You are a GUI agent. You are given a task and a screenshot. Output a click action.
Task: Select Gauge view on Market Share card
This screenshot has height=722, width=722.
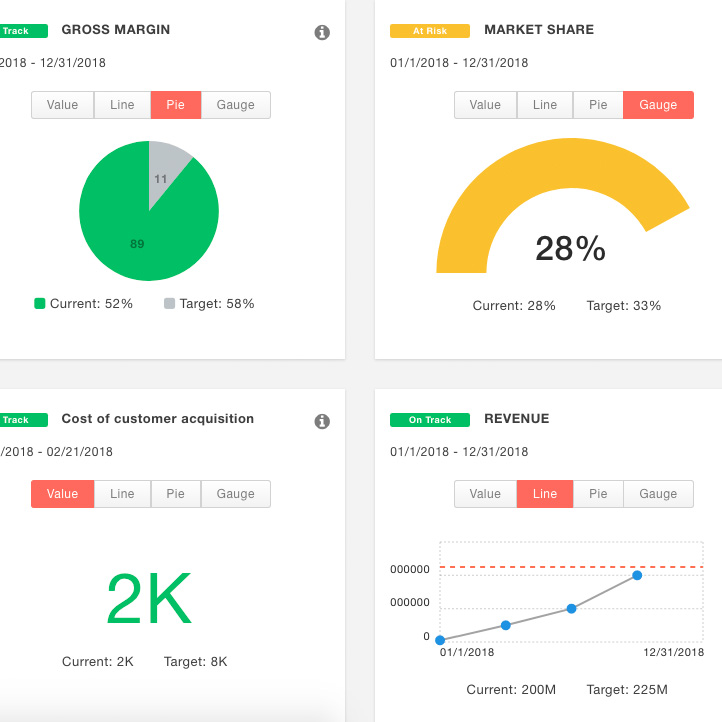pyautogui.click(x=658, y=105)
